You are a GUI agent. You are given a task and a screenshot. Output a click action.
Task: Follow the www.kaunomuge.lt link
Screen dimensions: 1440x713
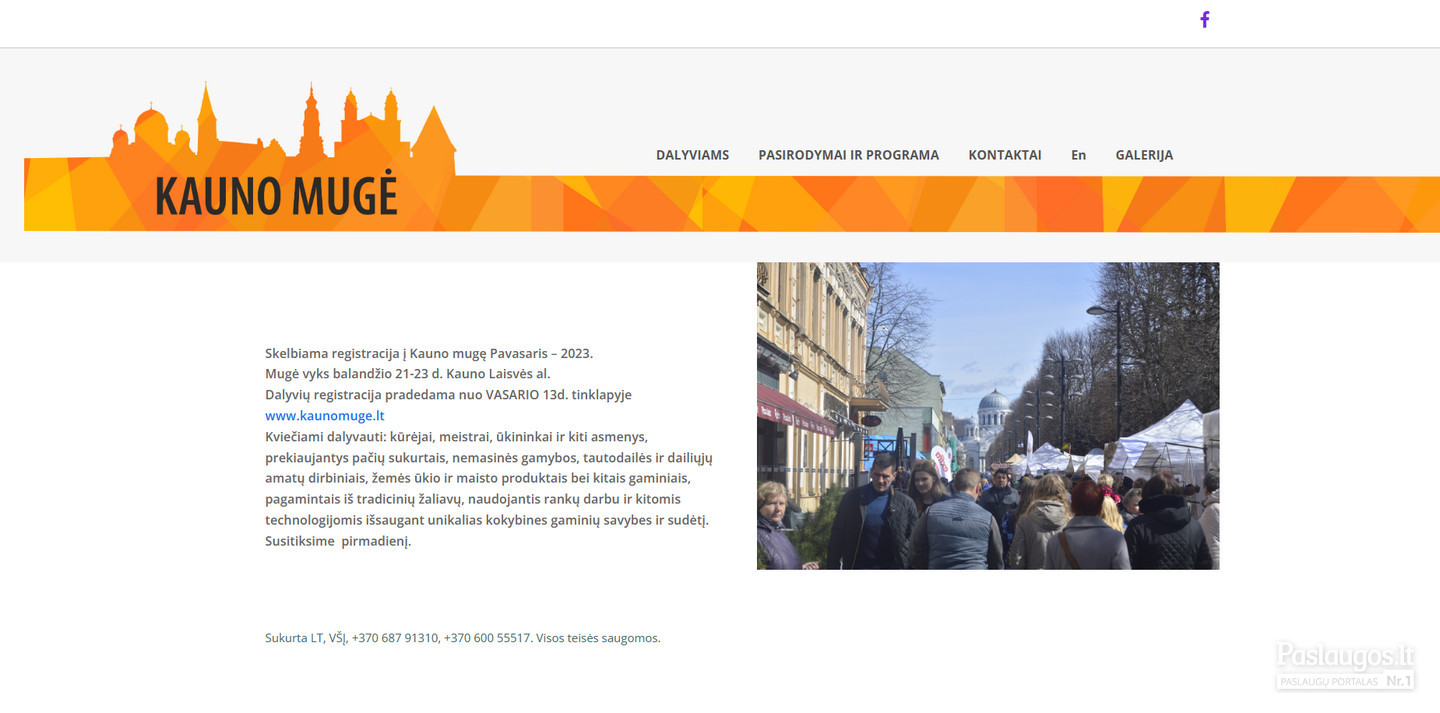pyautogui.click(x=325, y=416)
